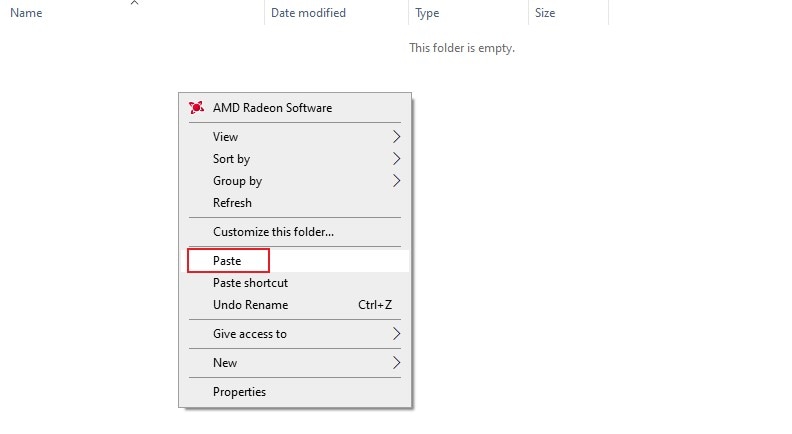Expand the Sort by submenu arrow

point(397,159)
